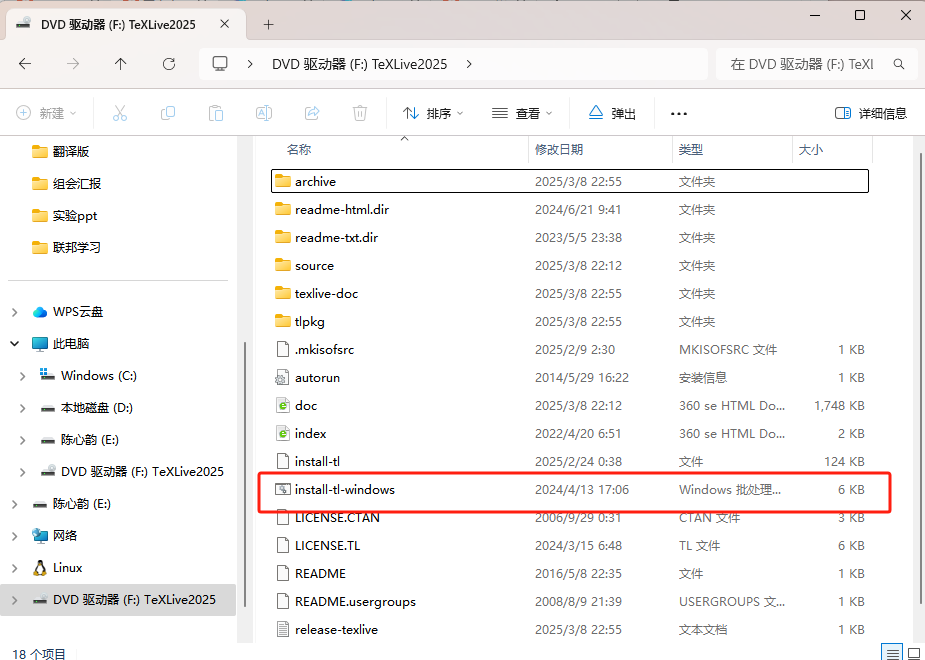Expand the WPS云盘 tree node
Screen dimensions: 925x660
[x=15, y=312]
